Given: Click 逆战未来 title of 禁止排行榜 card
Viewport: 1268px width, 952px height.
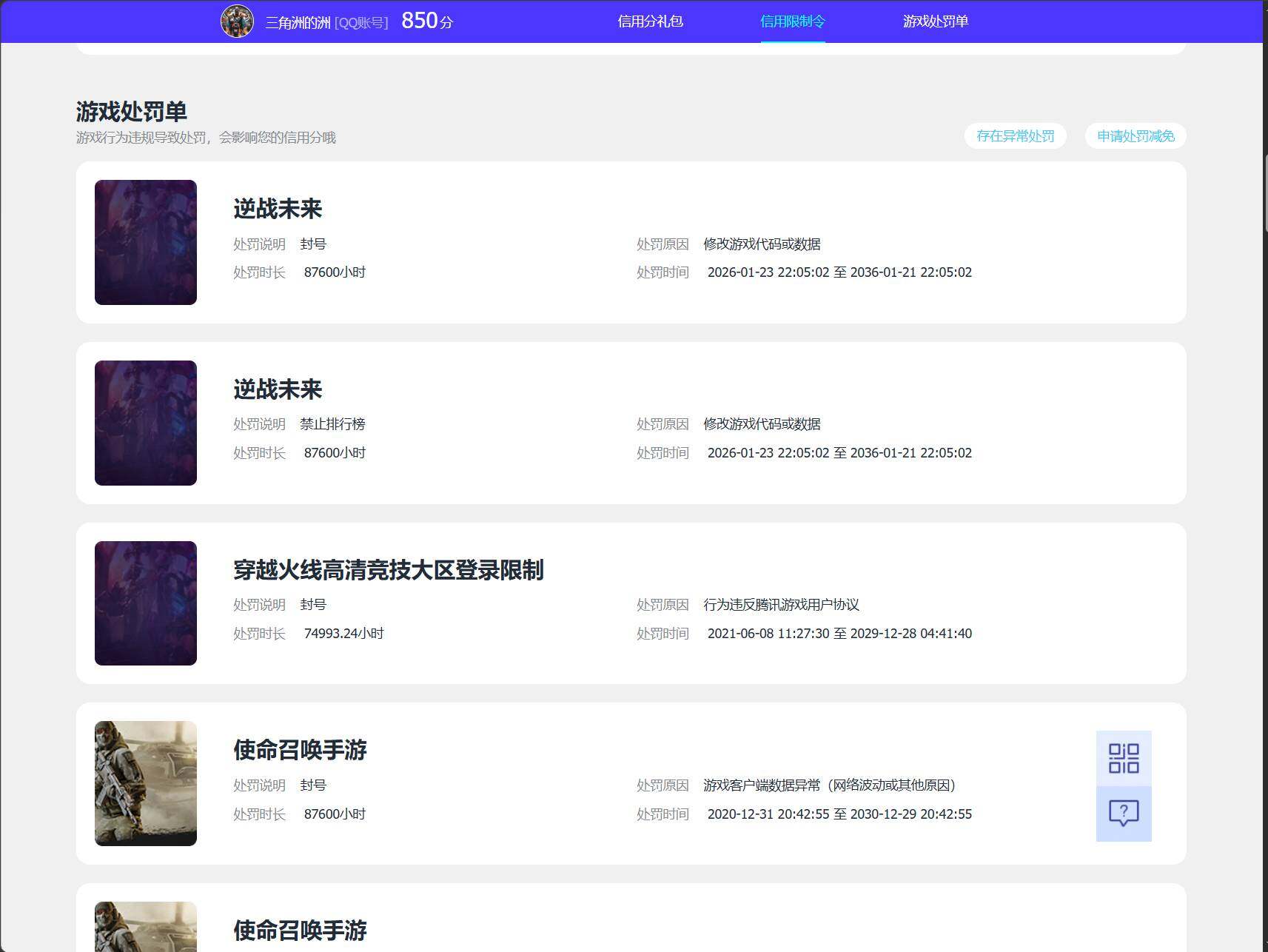Looking at the screenshot, I should [278, 389].
